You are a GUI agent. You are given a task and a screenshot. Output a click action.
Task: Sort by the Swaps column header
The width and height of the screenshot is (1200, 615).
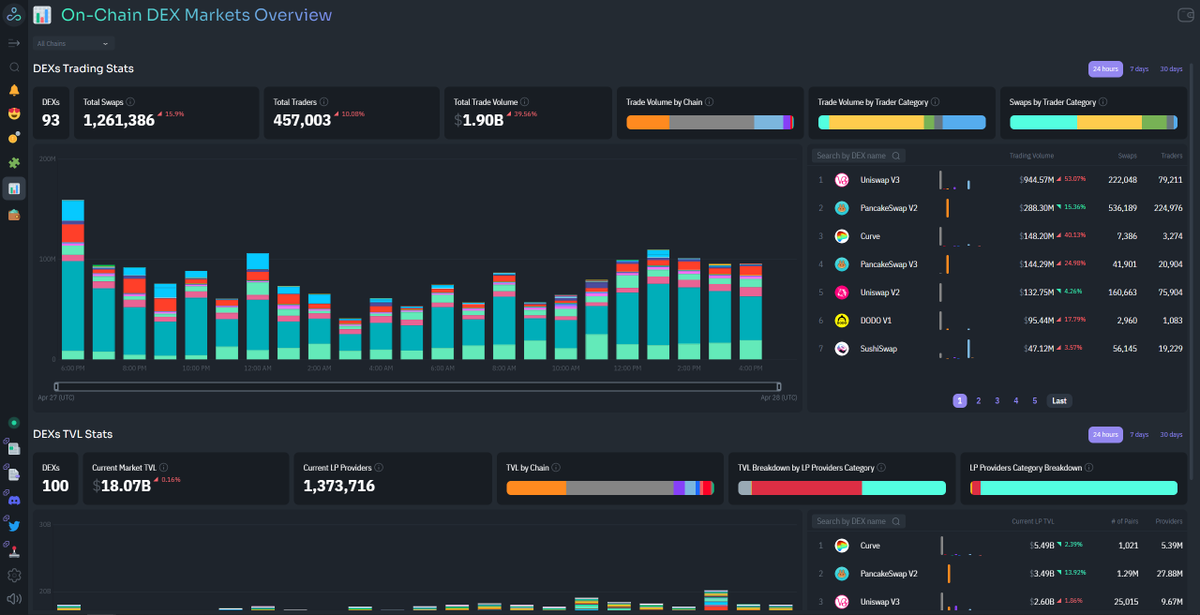pos(1127,156)
